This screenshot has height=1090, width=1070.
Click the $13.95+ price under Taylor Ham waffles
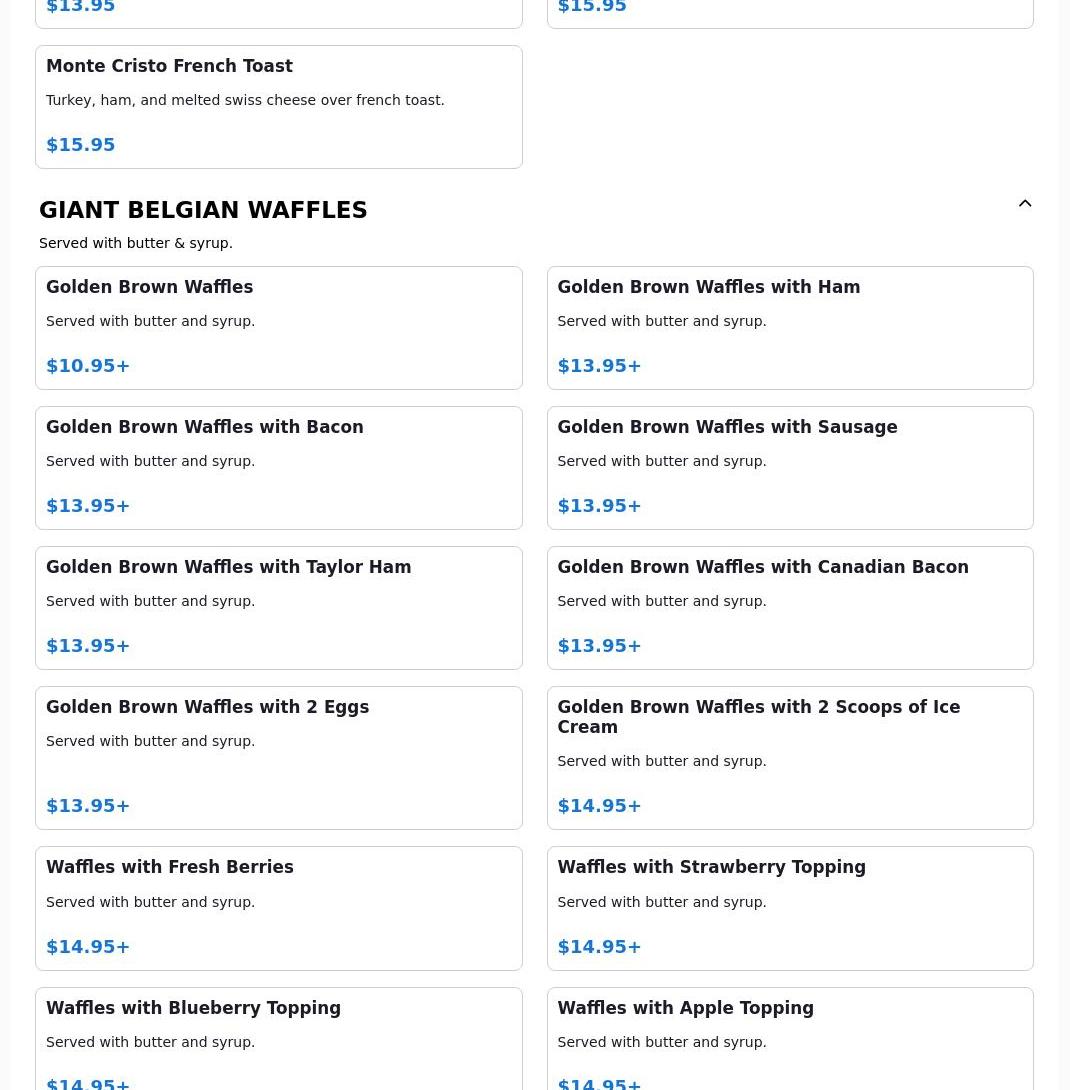pos(88,646)
